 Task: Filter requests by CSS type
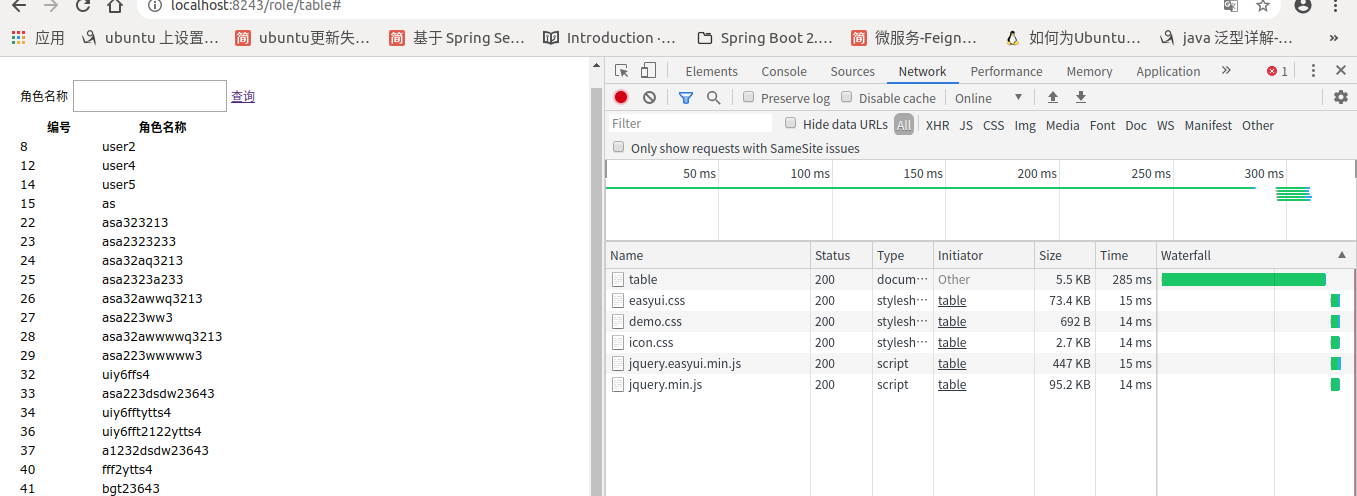click(x=993, y=125)
